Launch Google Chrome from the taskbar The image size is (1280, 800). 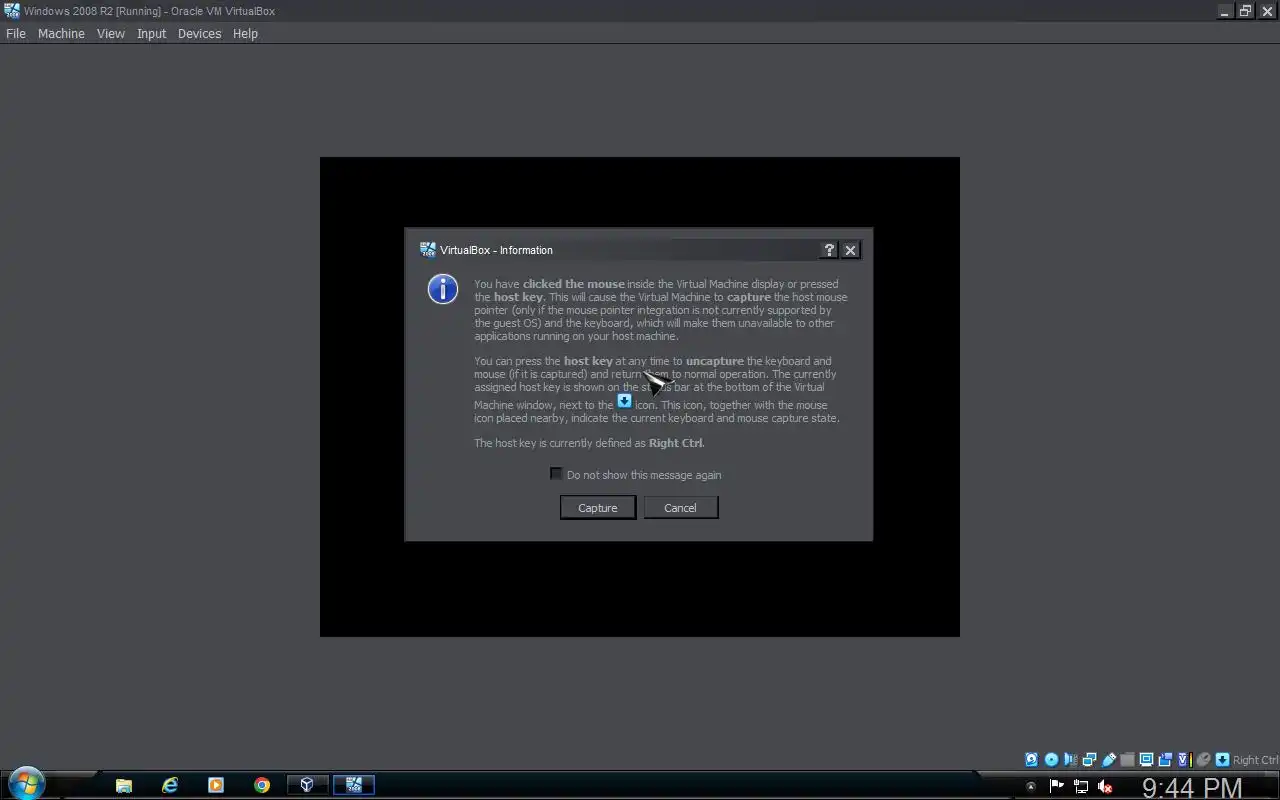click(262, 785)
